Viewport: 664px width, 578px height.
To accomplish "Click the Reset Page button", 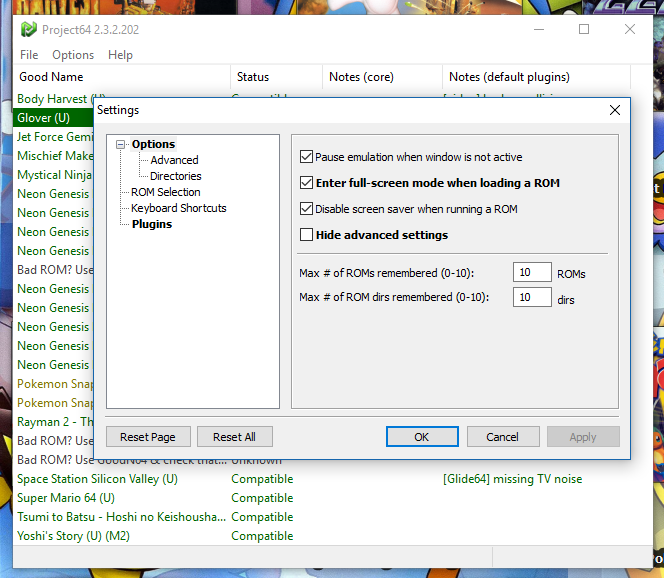I will coord(148,437).
